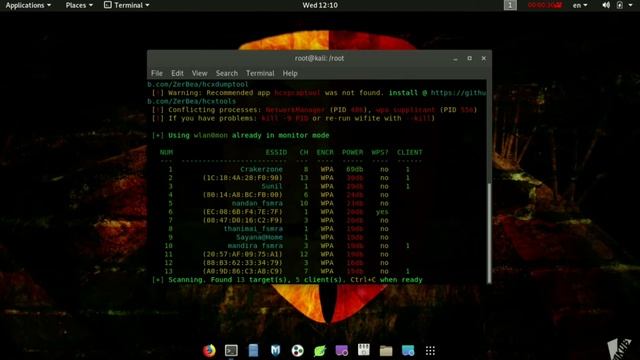
Task: Open the Terminal menu in the window menu bar
Action: tap(260, 73)
